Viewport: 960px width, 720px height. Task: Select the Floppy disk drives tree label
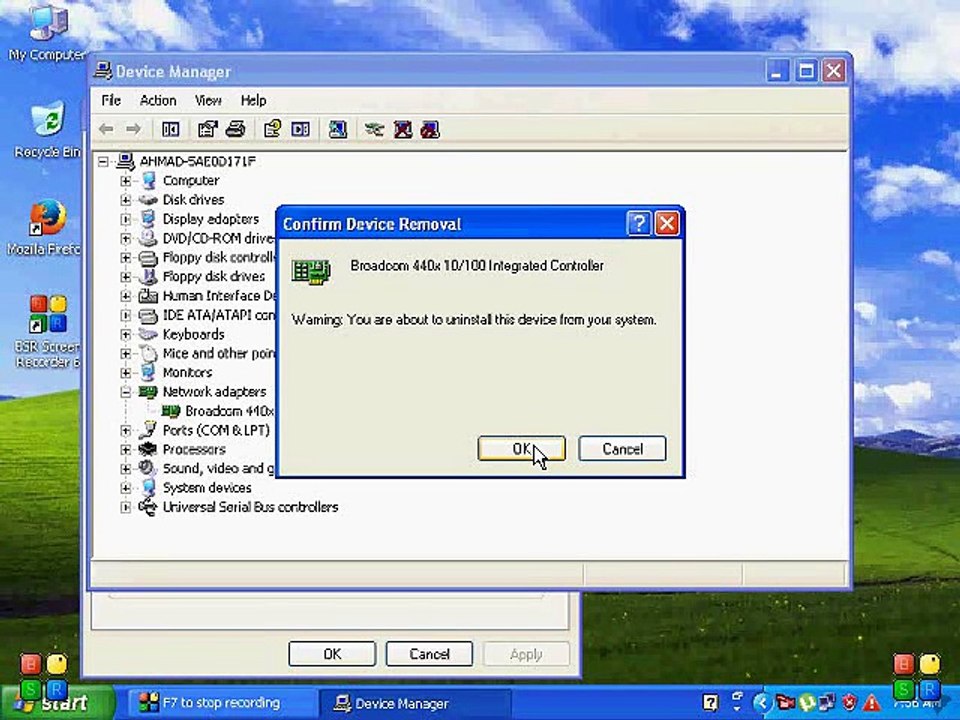[214, 277]
